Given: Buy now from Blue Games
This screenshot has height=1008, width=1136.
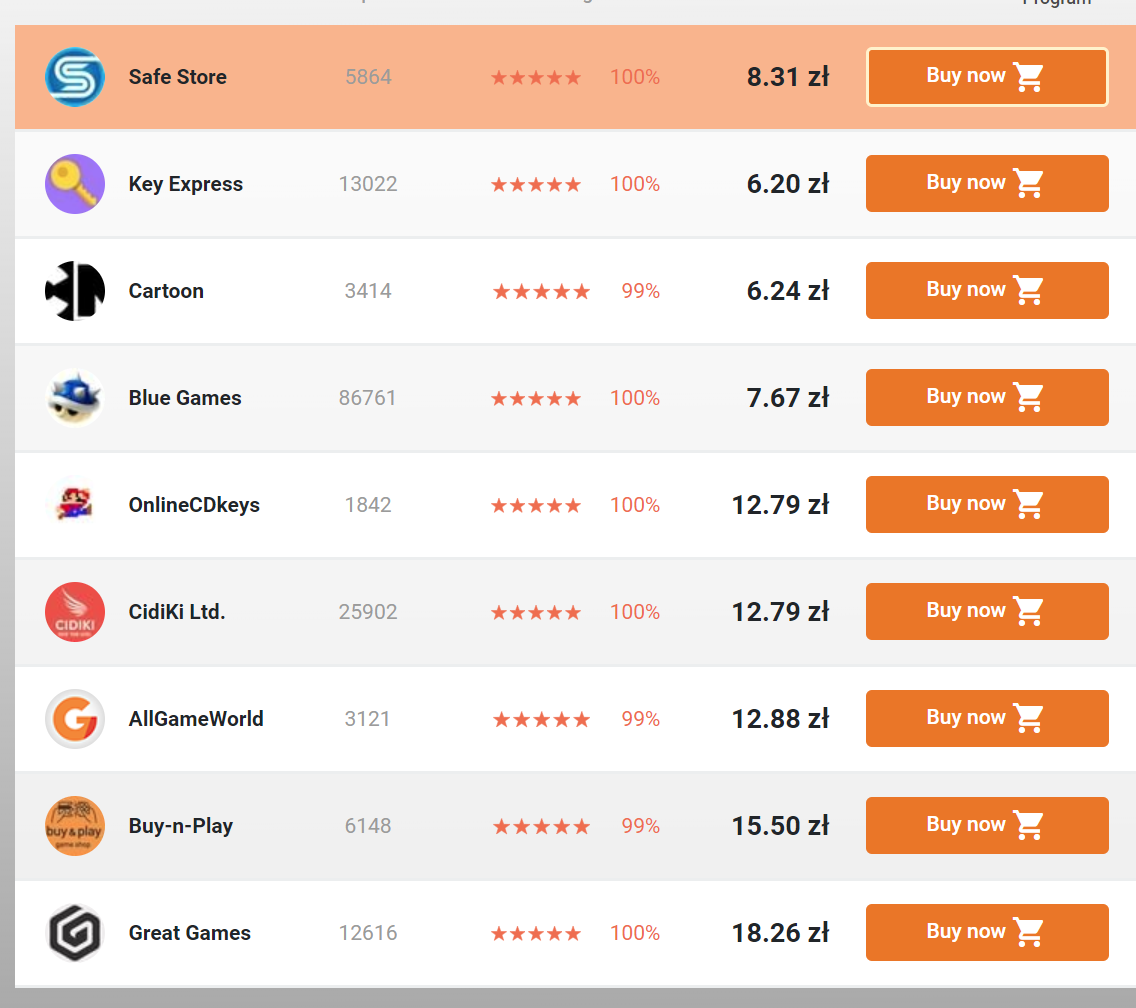Looking at the screenshot, I should tap(987, 397).
